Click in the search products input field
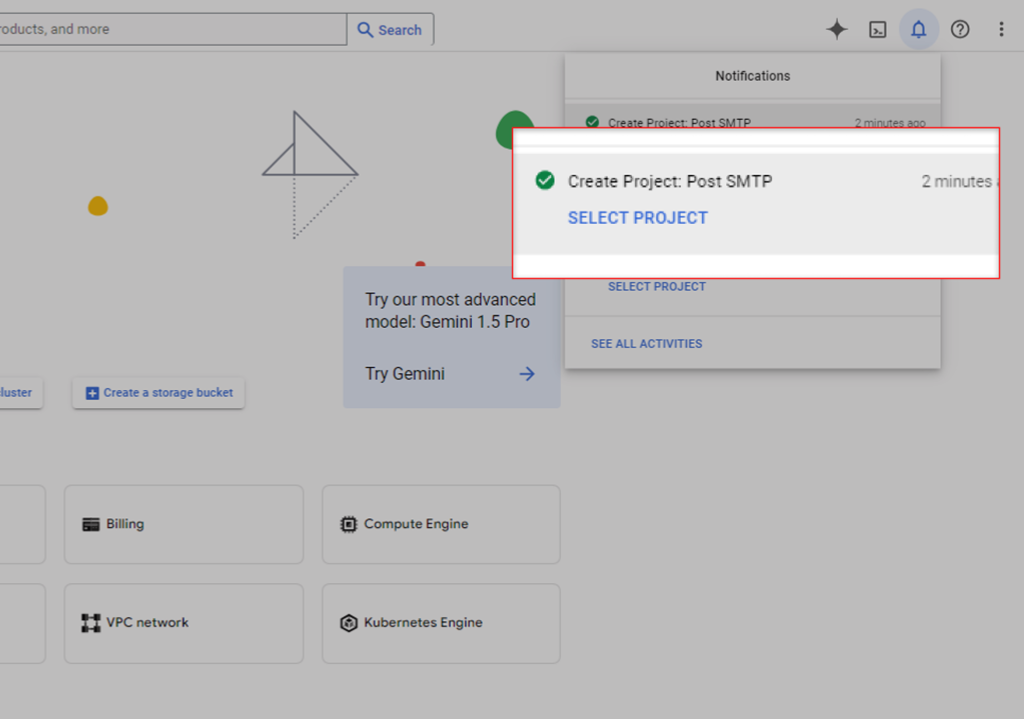The image size is (1024, 719). (170, 29)
